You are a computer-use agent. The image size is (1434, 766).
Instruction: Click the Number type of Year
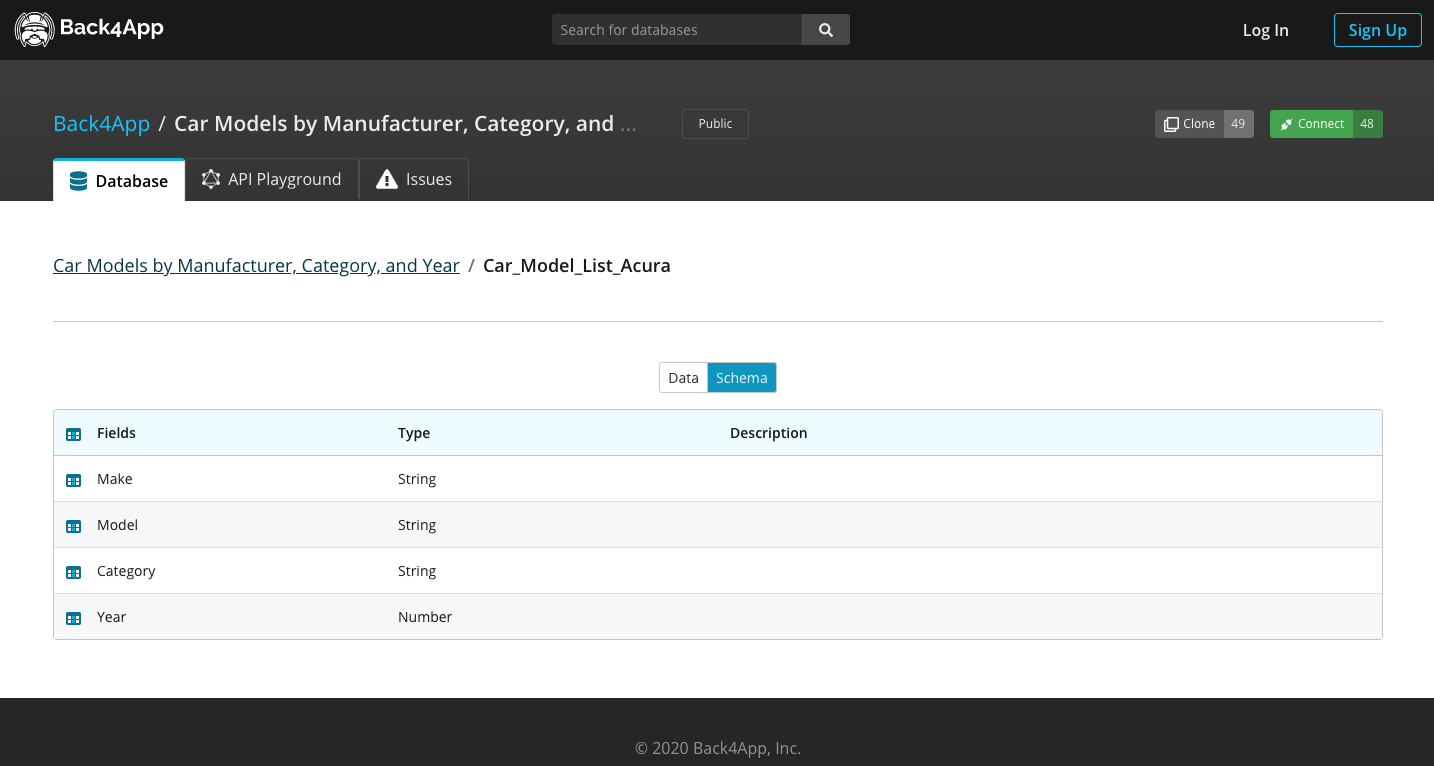(x=425, y=617)
